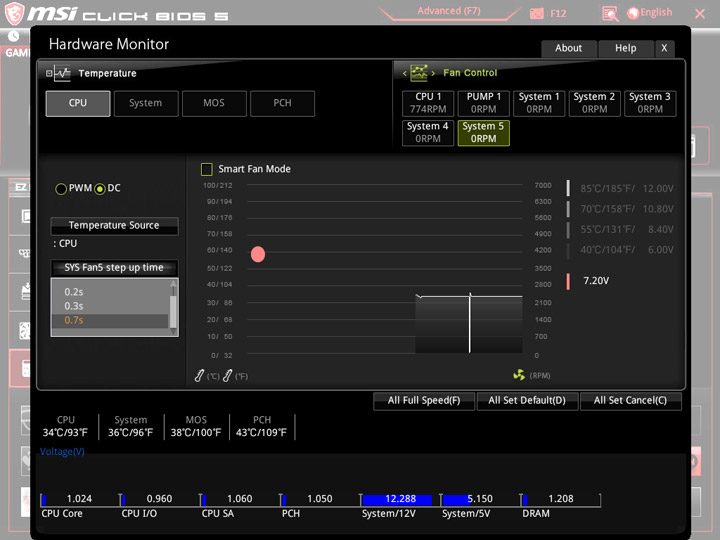Click the All Set Default(D) button

coord(527,401)
